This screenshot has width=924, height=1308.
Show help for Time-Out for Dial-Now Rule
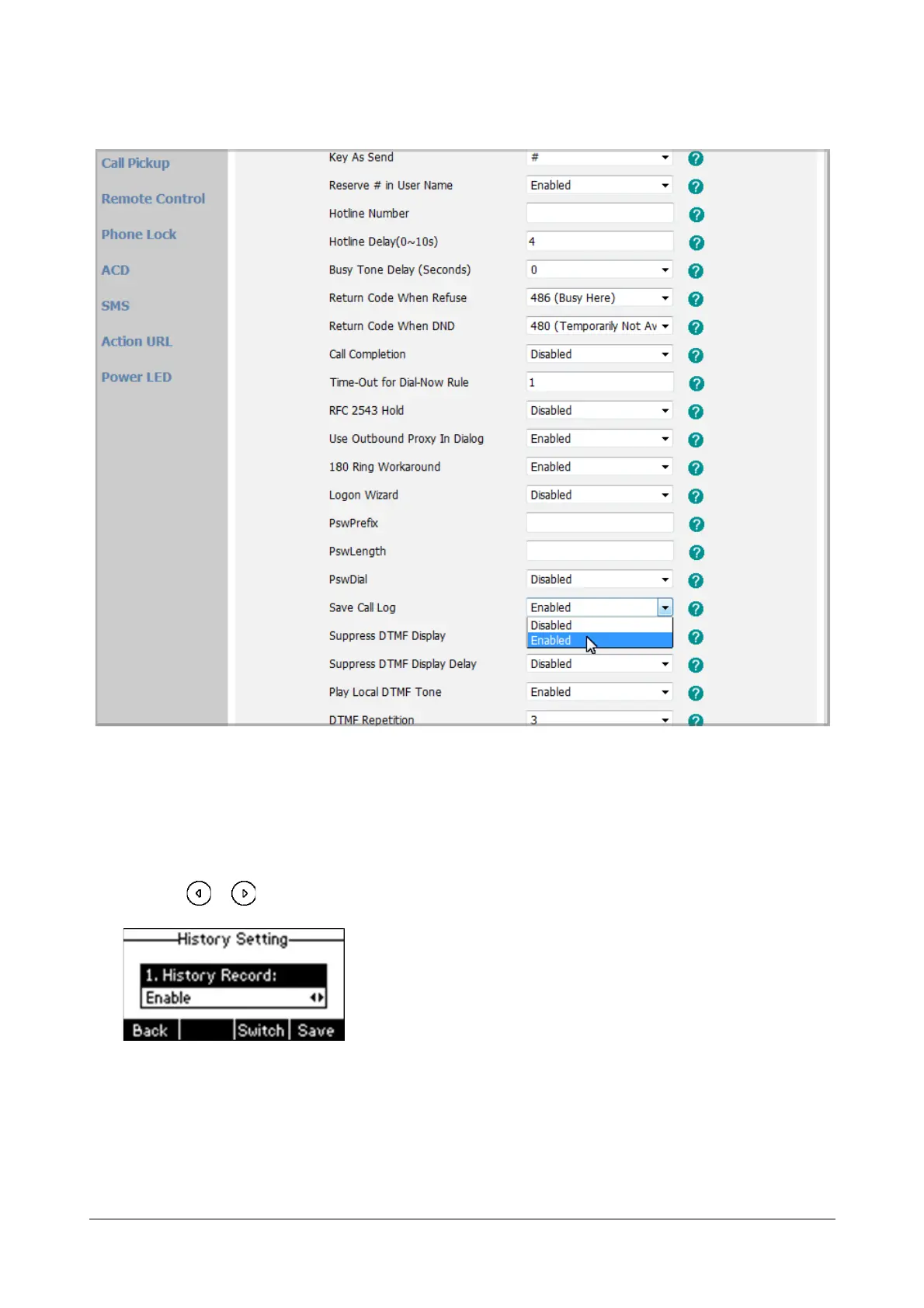point(696,384)
